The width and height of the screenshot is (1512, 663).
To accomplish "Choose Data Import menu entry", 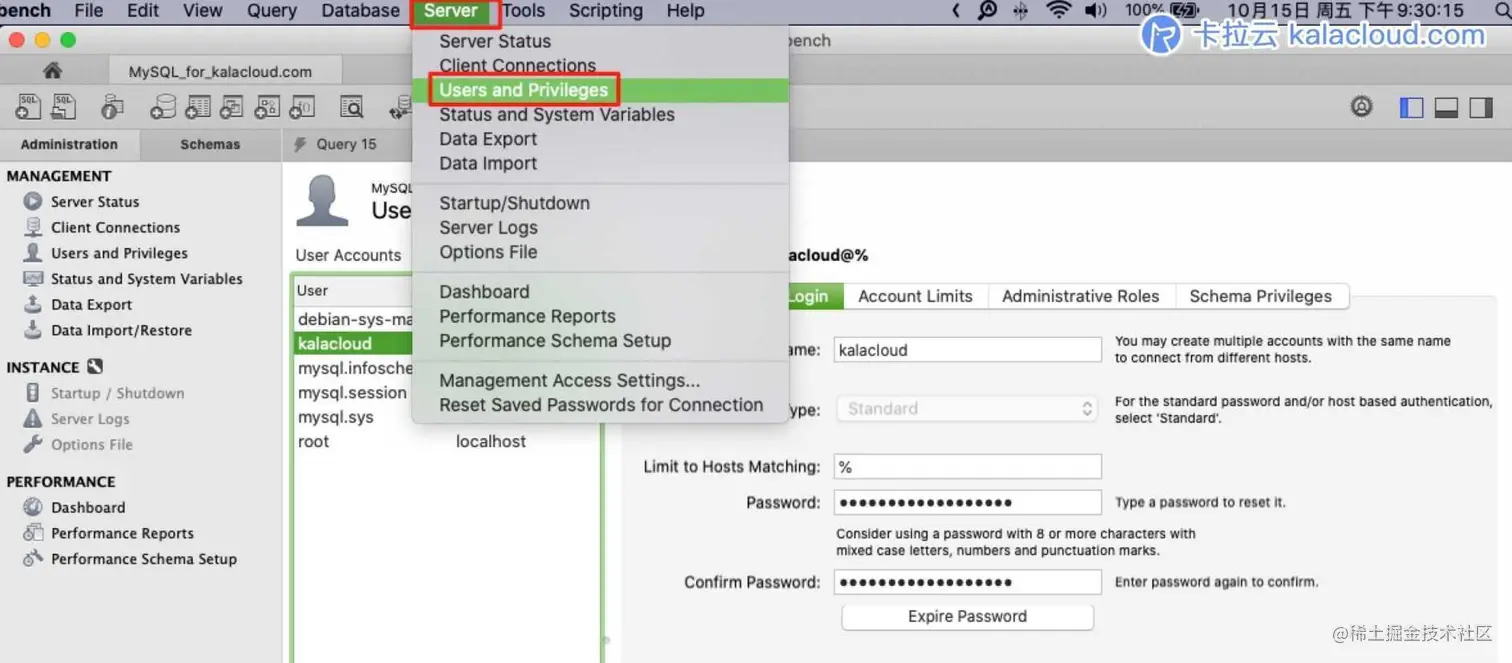I will coord(600,163).
